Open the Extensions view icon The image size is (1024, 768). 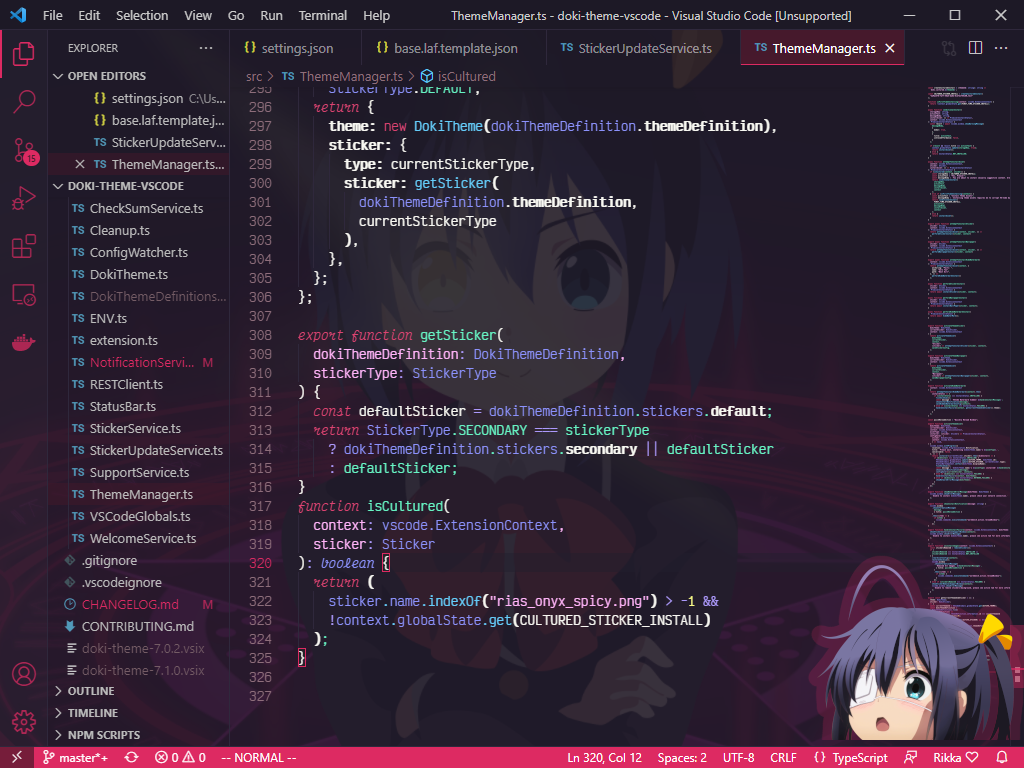pyautogui.click(x=24, y=246)
